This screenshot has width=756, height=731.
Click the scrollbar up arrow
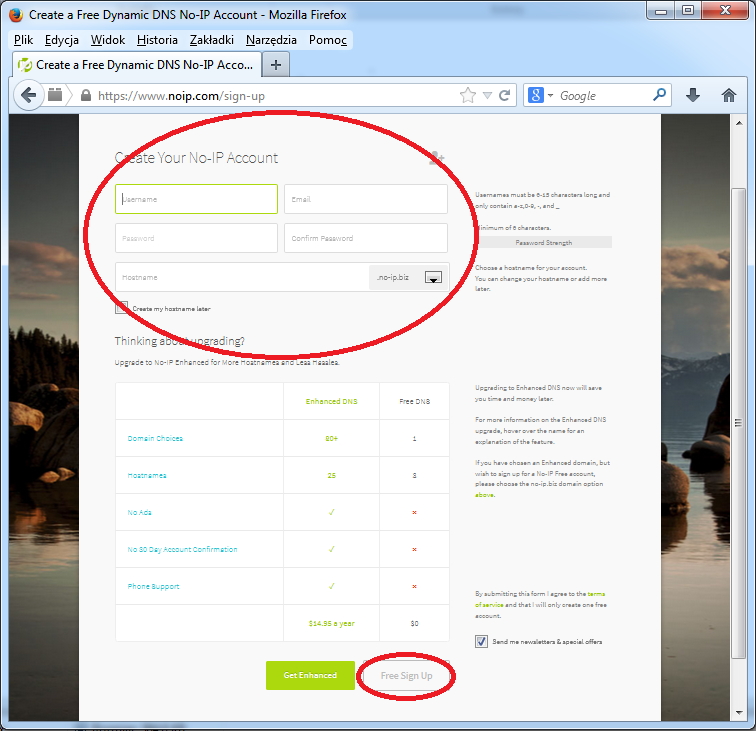pos(739,123)
